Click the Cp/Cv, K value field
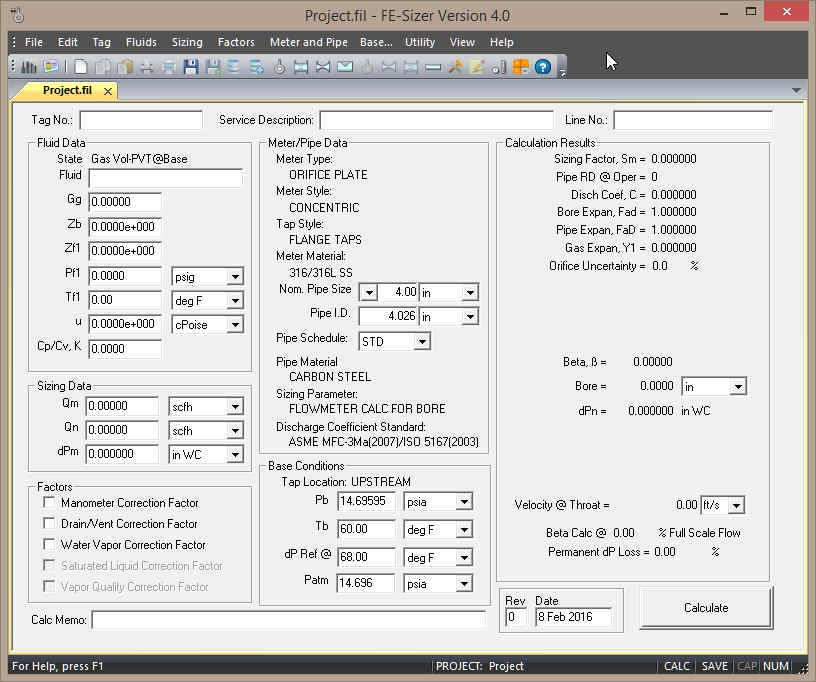Viewport: 816px width, 682px height. [125, 348]
